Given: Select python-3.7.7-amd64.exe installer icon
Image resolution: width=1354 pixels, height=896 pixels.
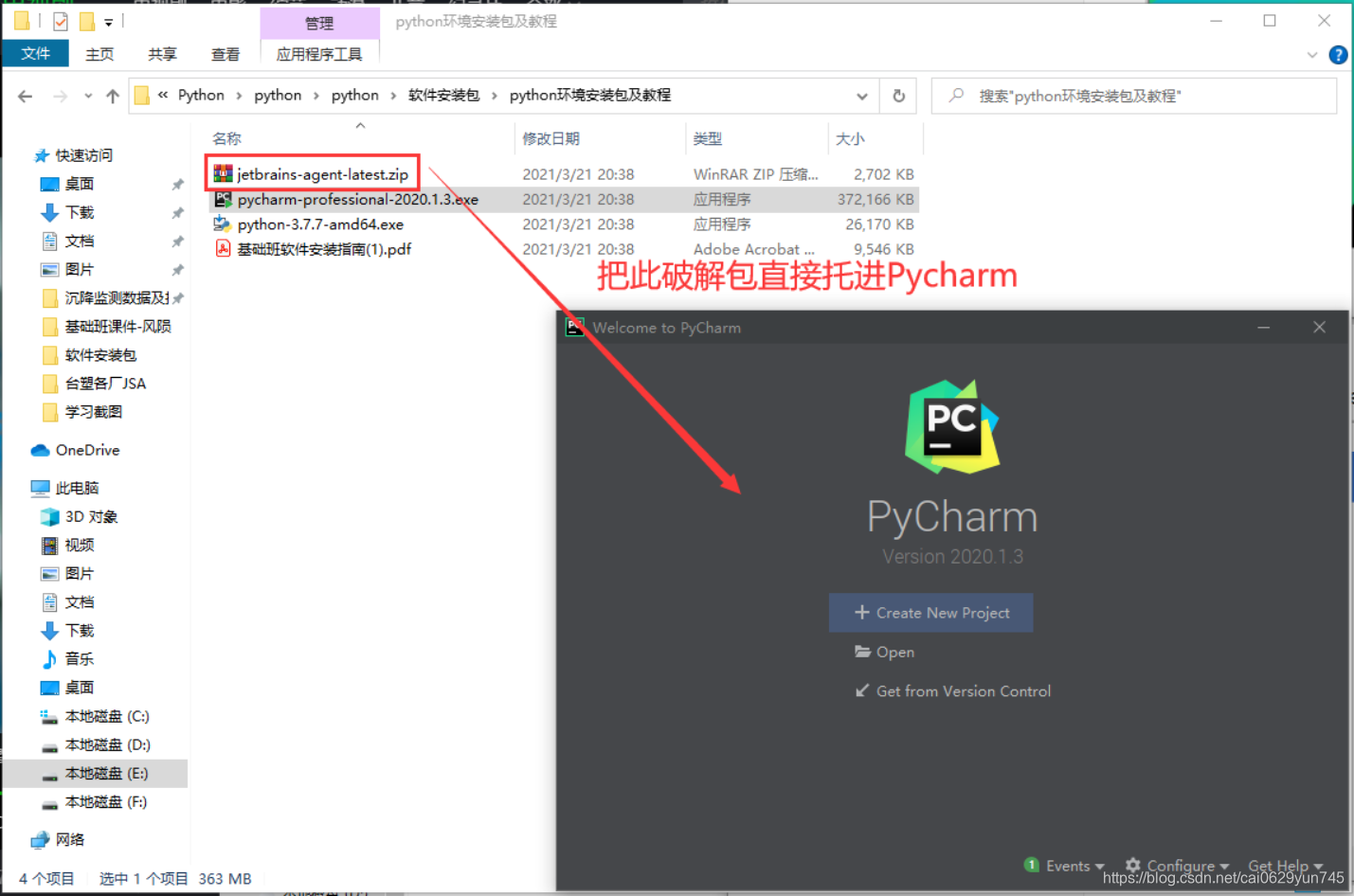Looking at the screenshot, I should point(223,224).
